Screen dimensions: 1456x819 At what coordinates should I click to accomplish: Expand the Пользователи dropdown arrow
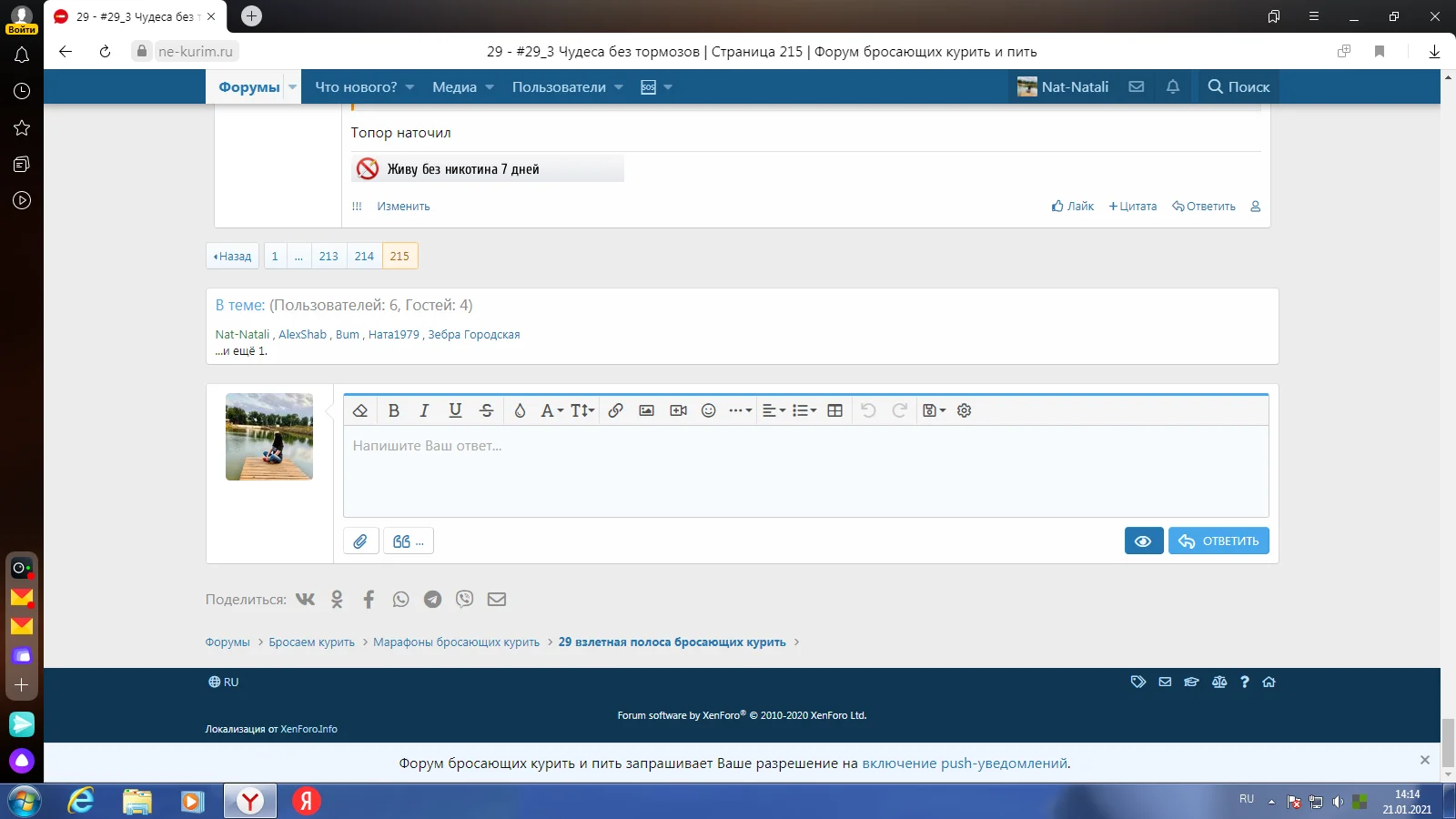click(x=619, y=87)
